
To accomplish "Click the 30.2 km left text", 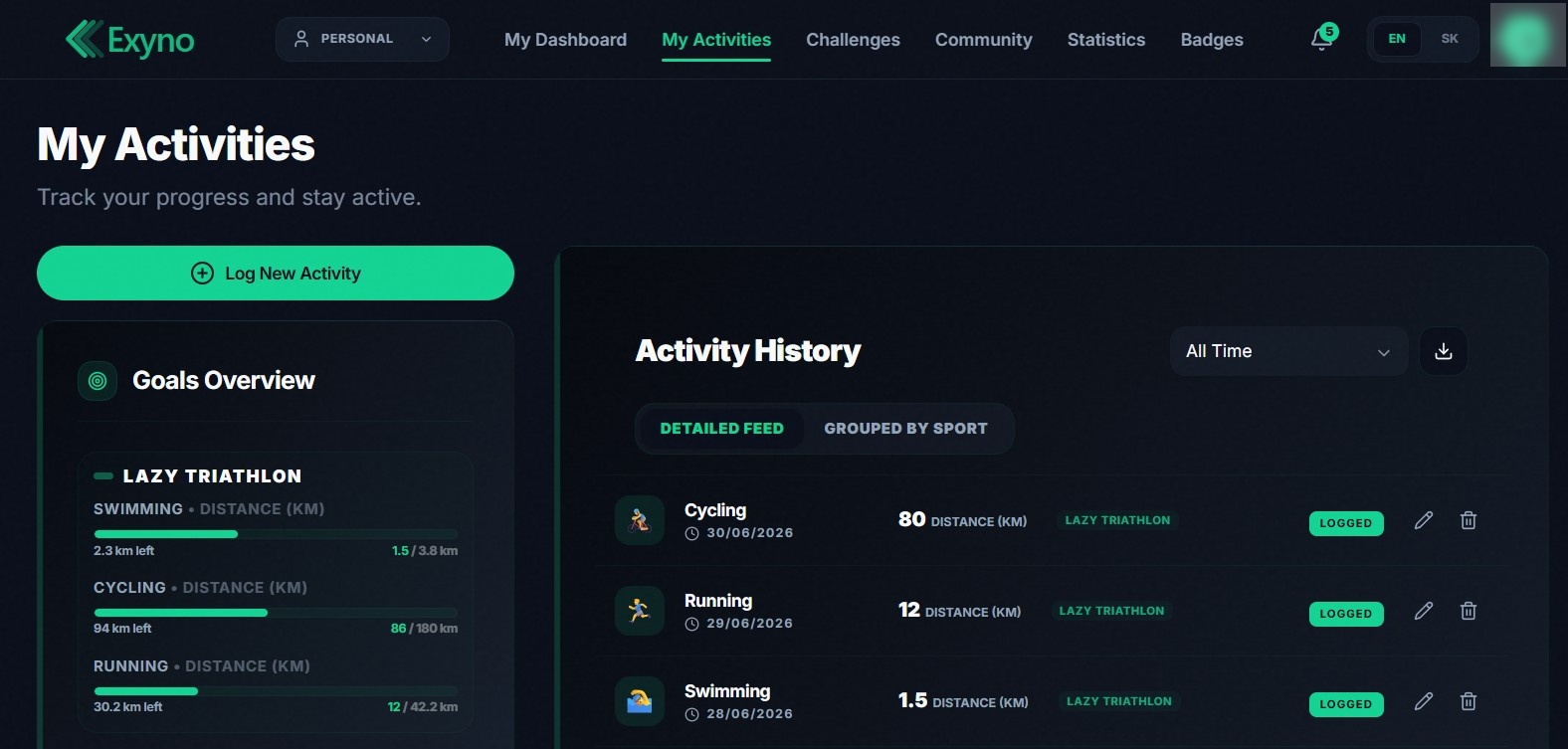I will [127, 707].
